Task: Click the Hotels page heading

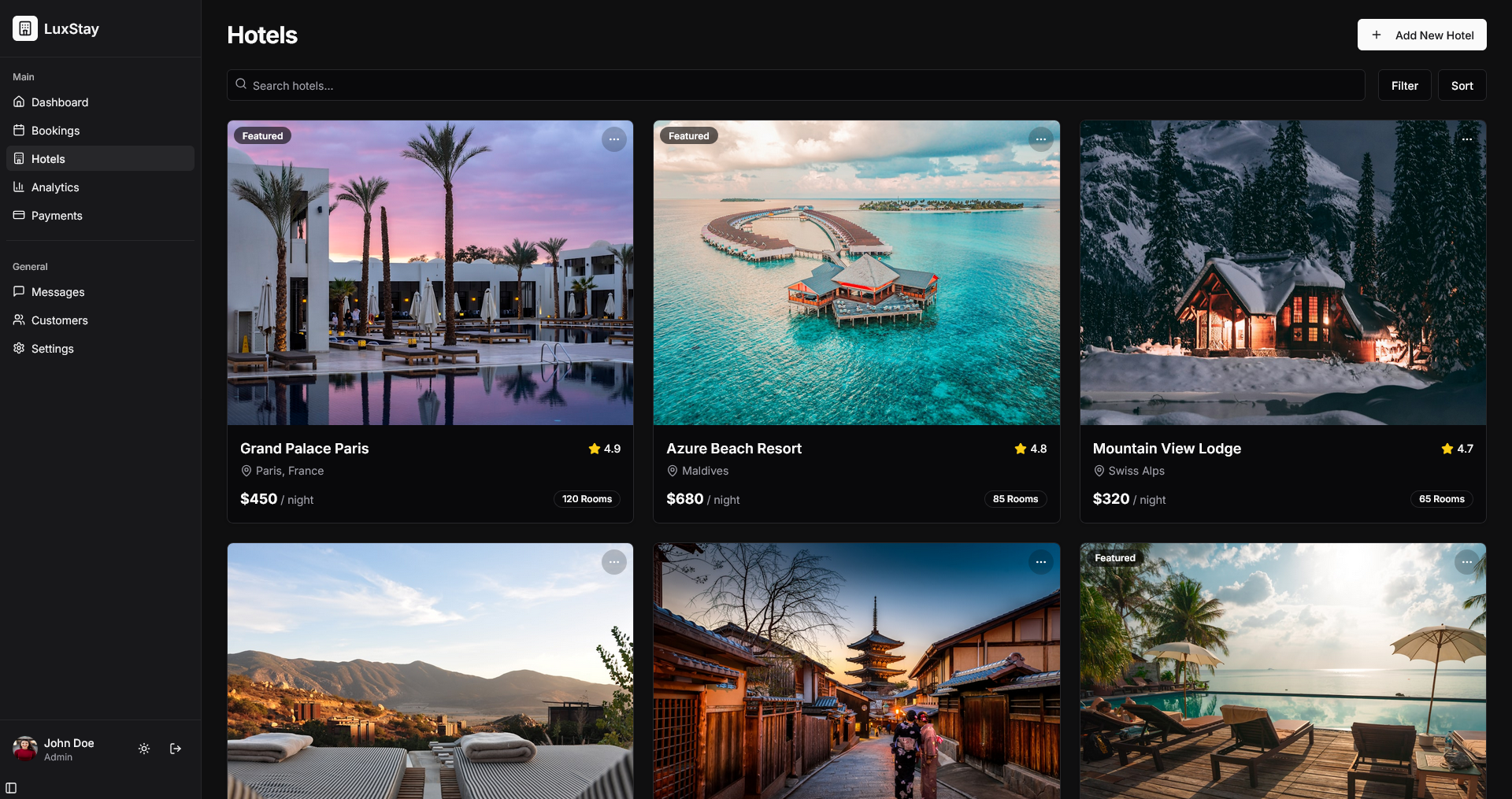Action: [x=262, y=35]
